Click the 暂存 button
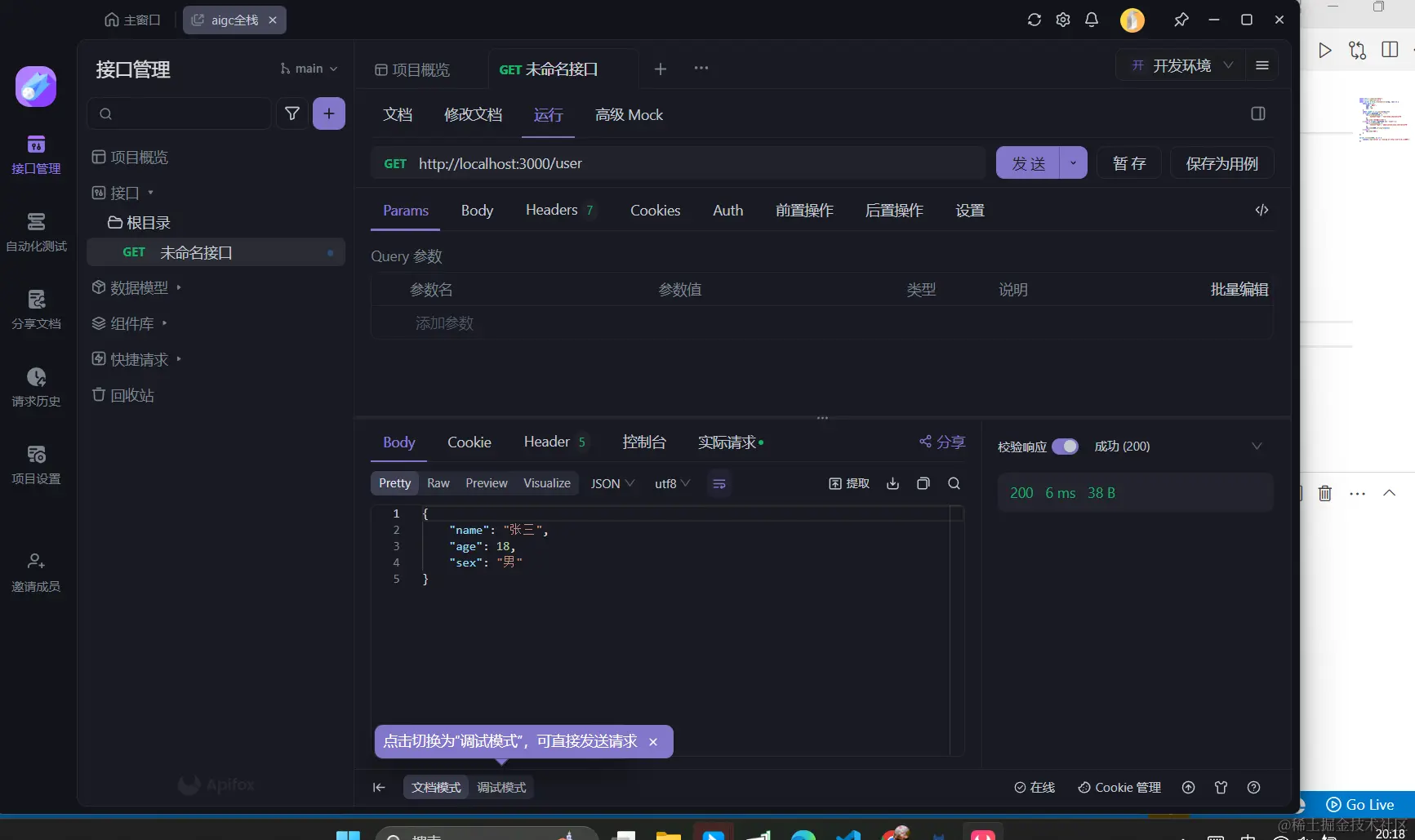 click(1129, 163)
